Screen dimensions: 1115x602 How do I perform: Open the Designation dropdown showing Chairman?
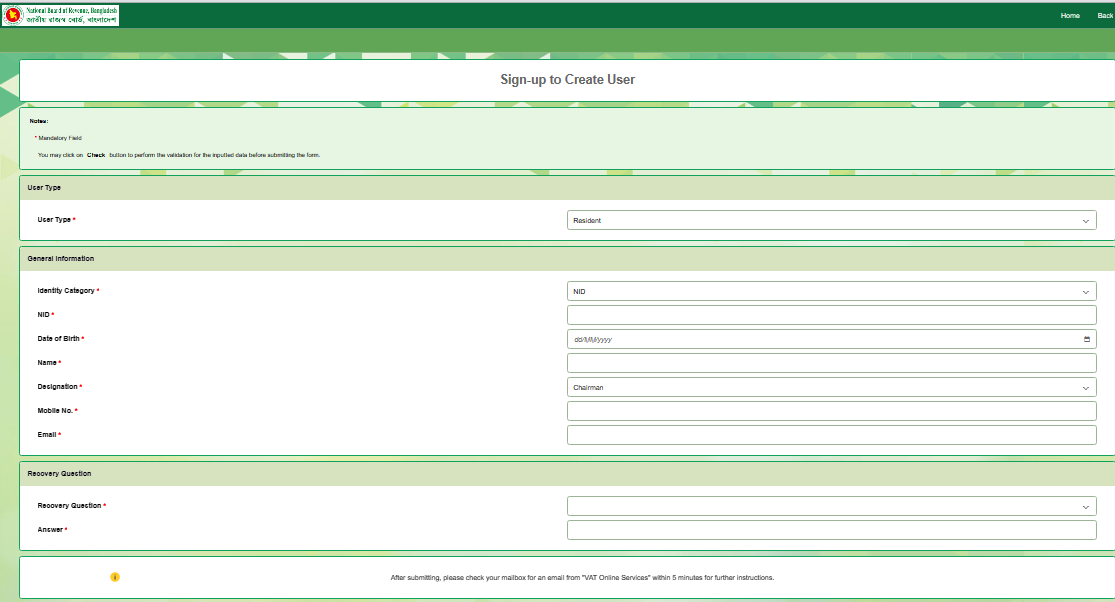pos(831,387)
